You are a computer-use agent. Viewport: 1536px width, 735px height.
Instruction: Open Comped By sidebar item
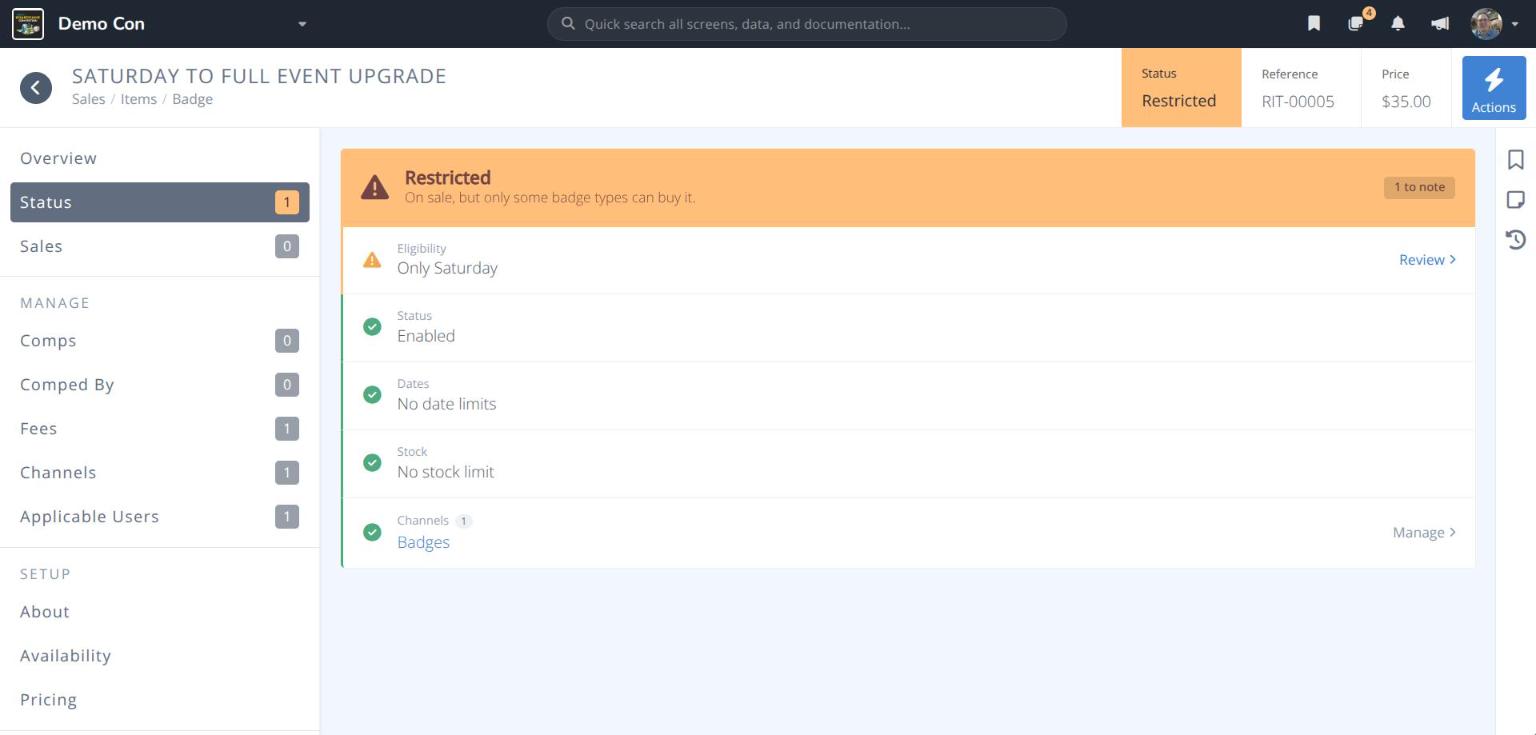[160, 385]
